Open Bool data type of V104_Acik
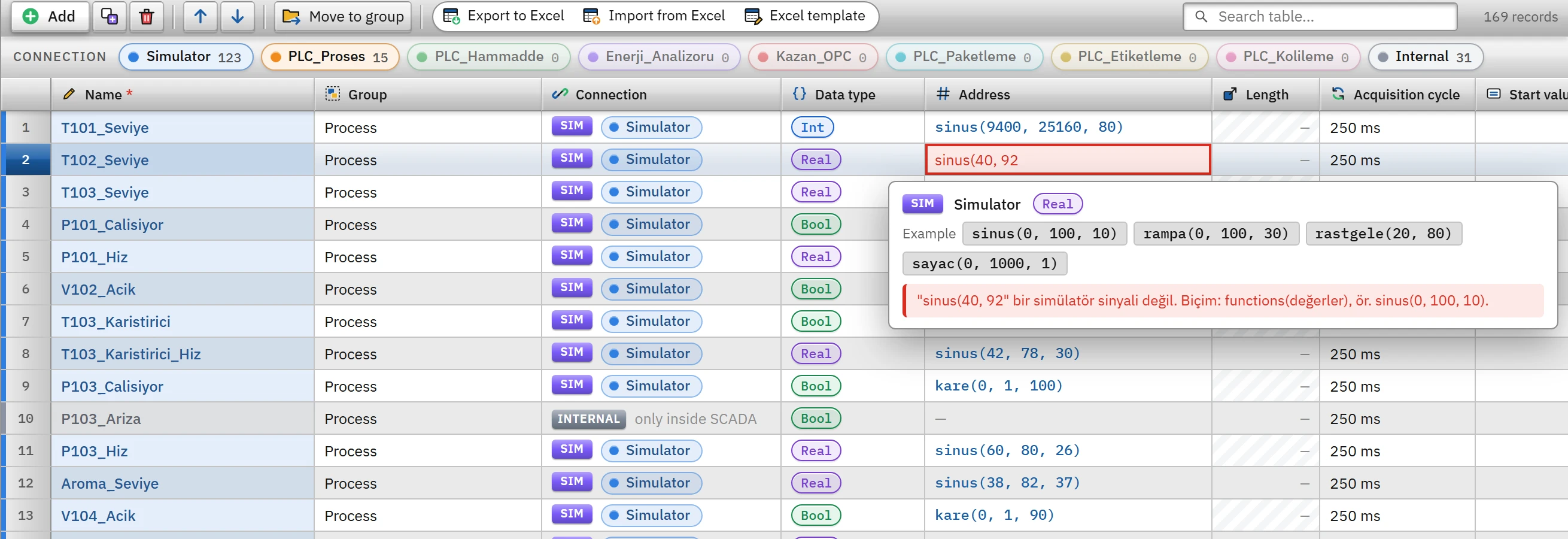 coord(816,515)
